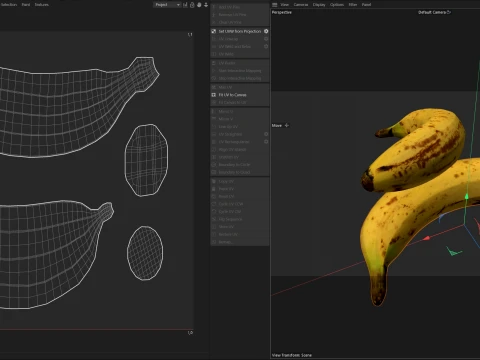Select Set UVW from Projection
480x360 pixels.
click(240, 31)
